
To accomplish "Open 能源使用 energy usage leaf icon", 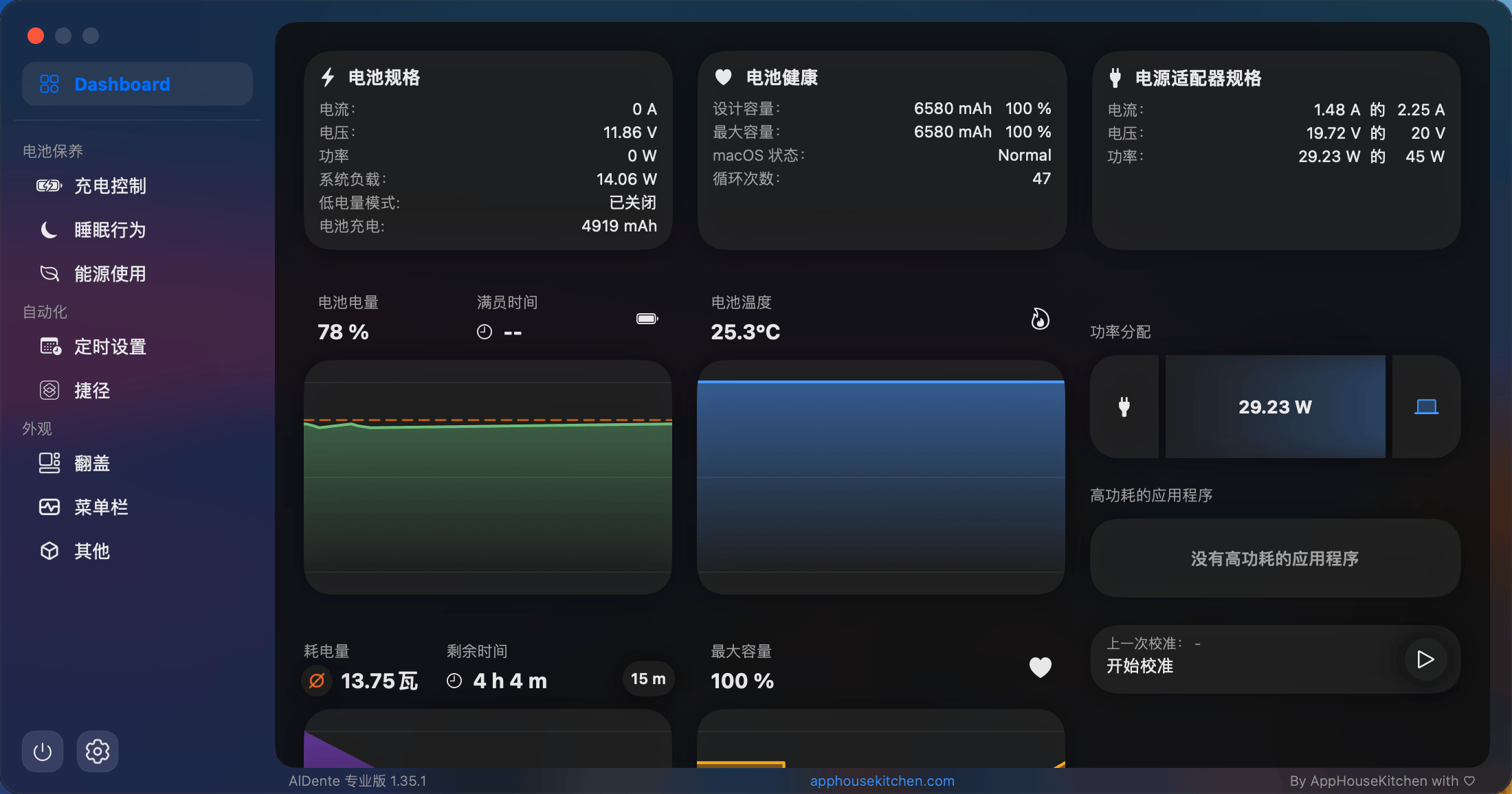I will pos(49,274).
